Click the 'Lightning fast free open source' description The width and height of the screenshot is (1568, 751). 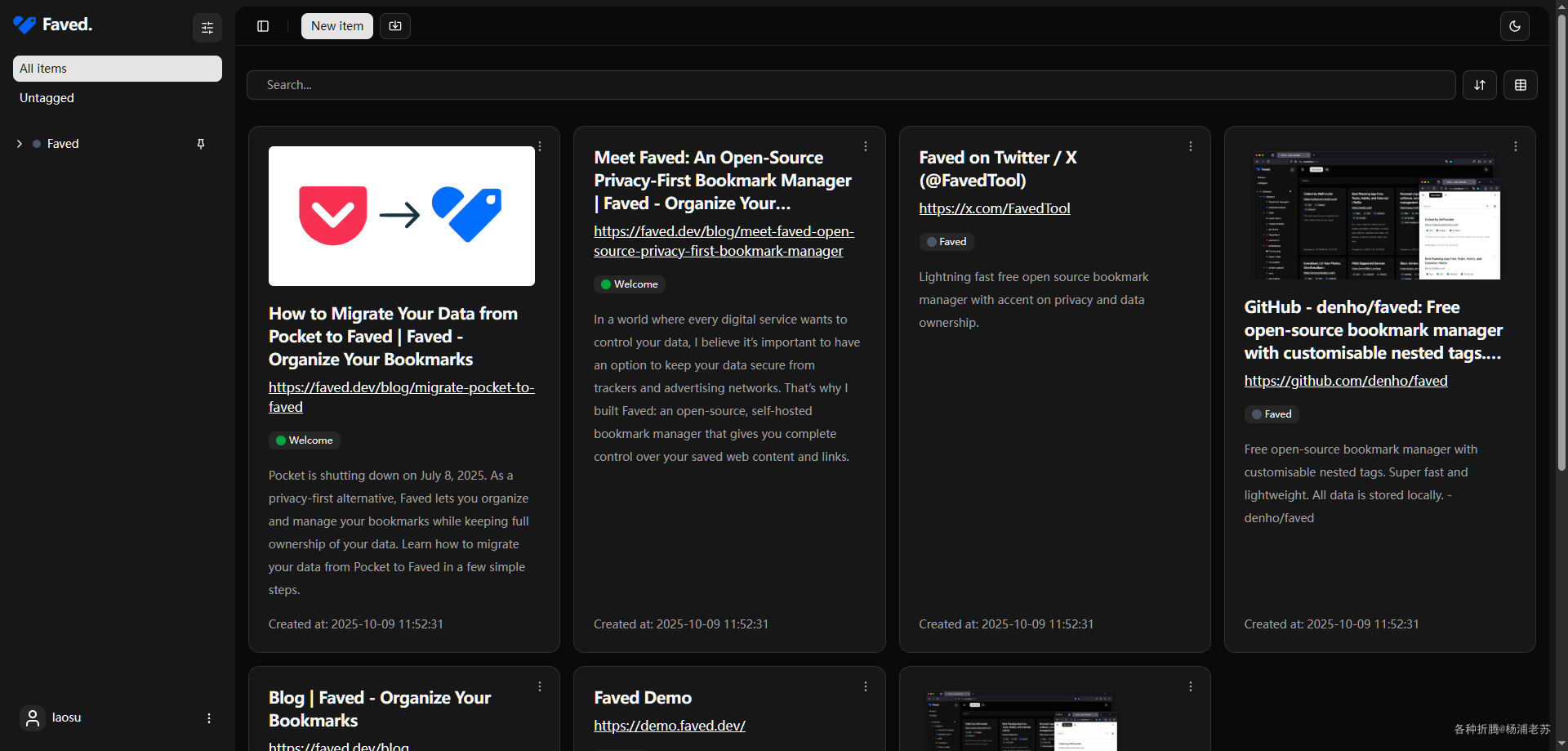[x=1034, y=300]
